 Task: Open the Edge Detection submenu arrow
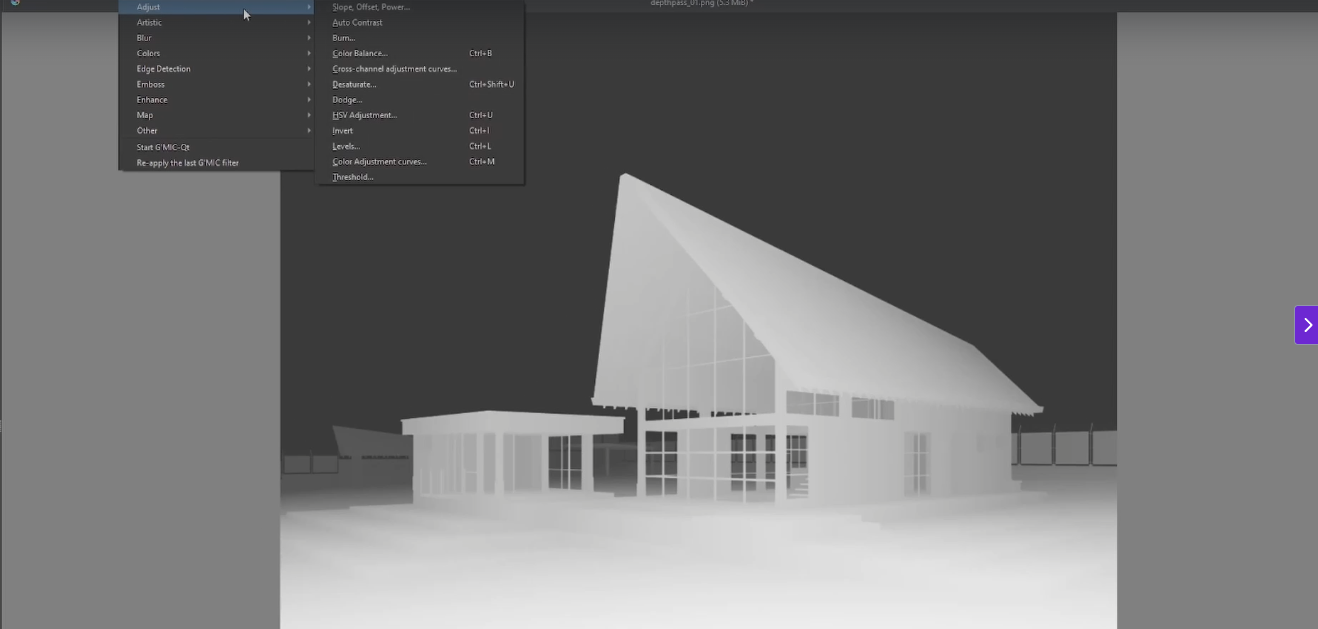309,69
